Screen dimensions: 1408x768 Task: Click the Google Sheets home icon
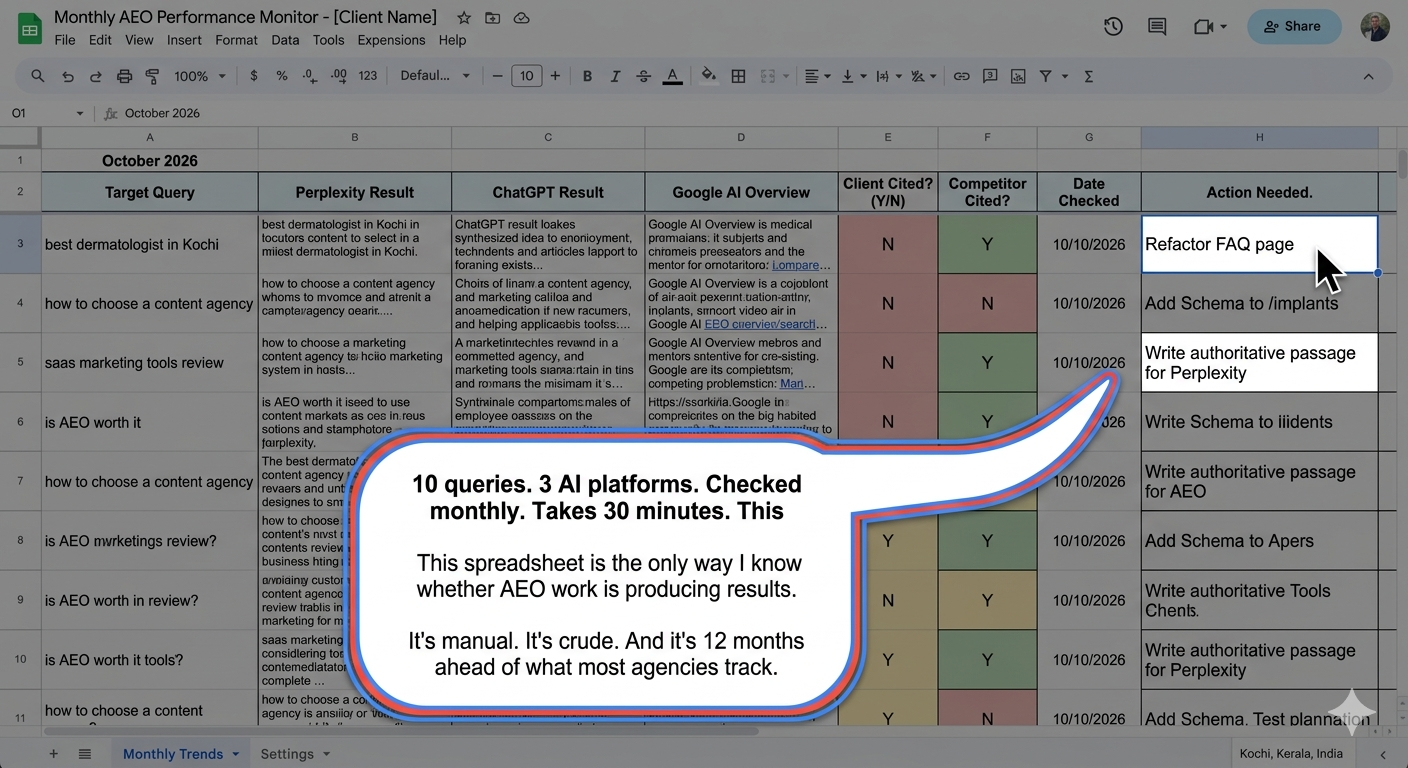[29, 28]
